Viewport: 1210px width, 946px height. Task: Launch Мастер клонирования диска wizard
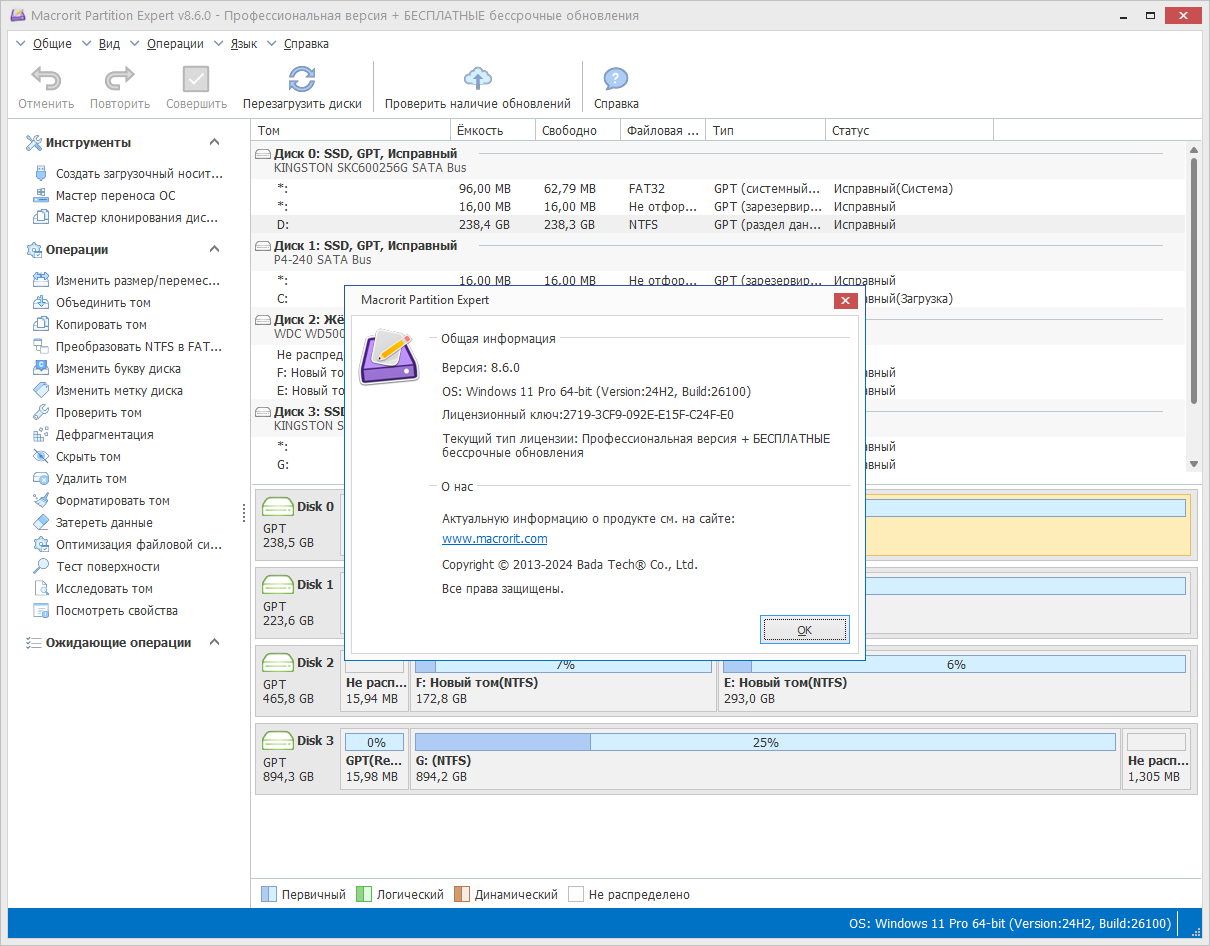126,217
